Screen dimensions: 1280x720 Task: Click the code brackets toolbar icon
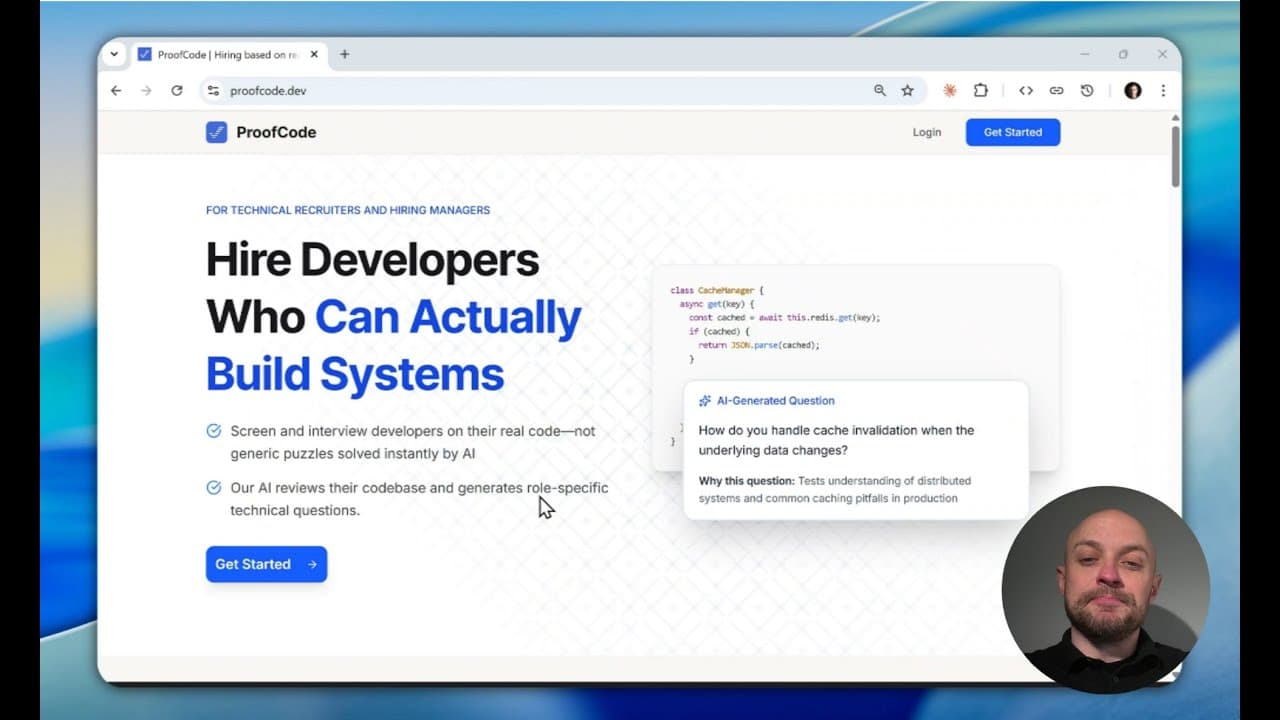coord(1026,90)
